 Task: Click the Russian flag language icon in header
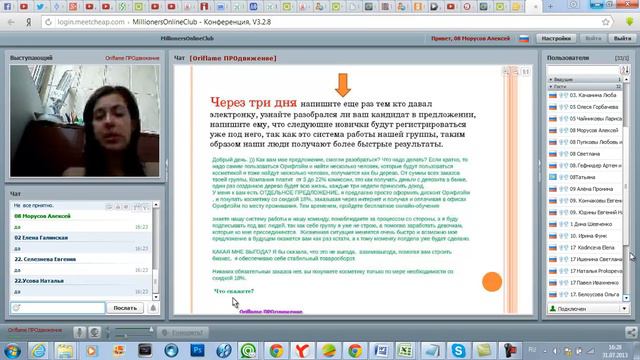[x=524, y=39]
